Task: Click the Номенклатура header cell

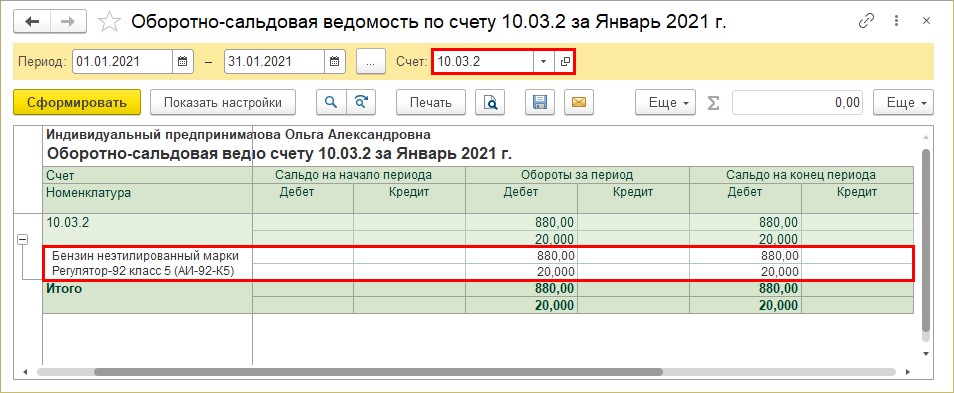Action: (x=148, y=198)
